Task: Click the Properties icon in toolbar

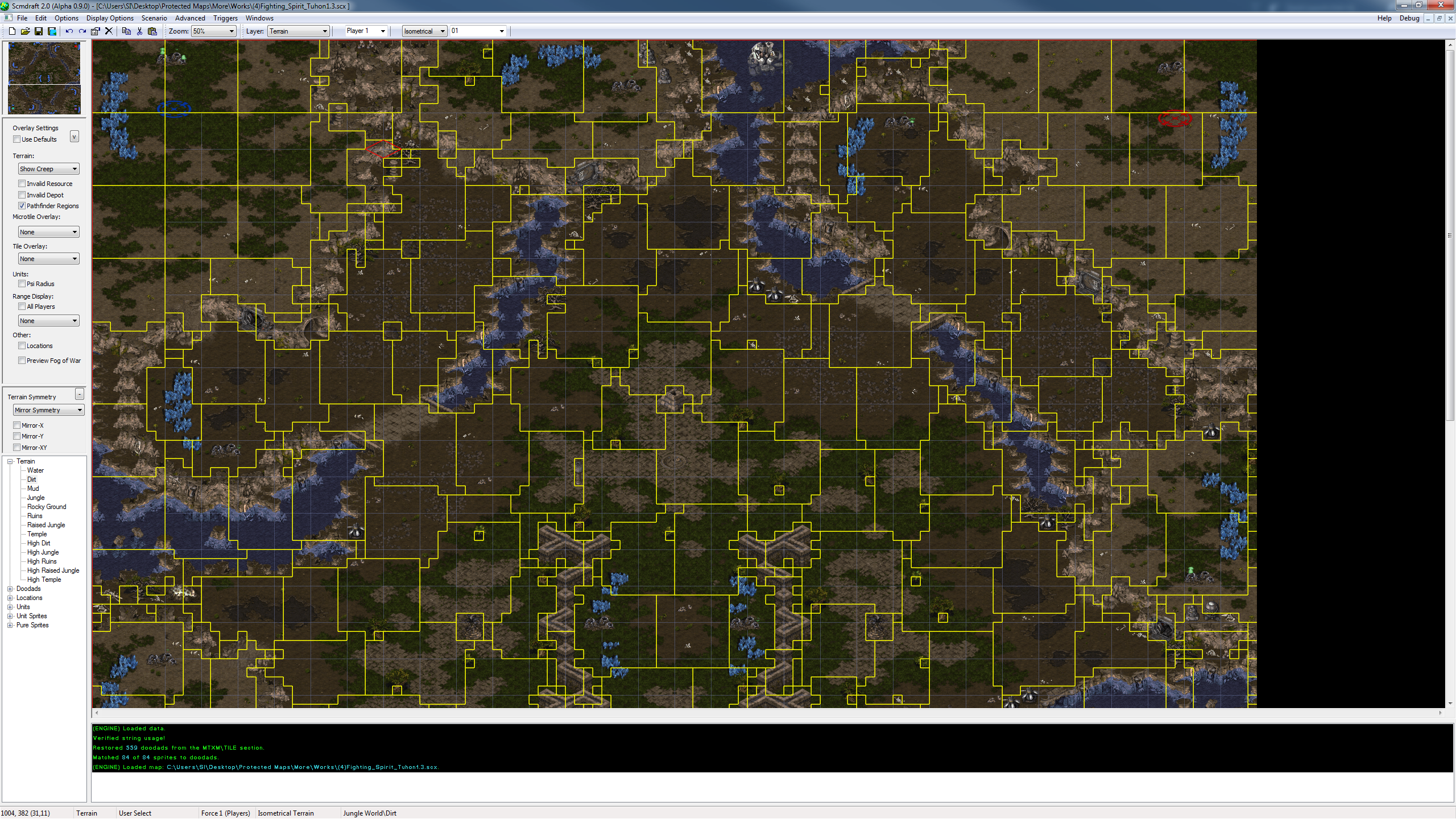Action: coord(96,31)
